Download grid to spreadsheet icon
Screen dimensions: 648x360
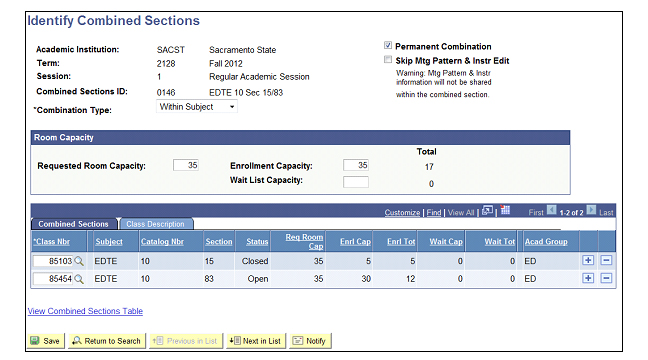tap(505, 210)
